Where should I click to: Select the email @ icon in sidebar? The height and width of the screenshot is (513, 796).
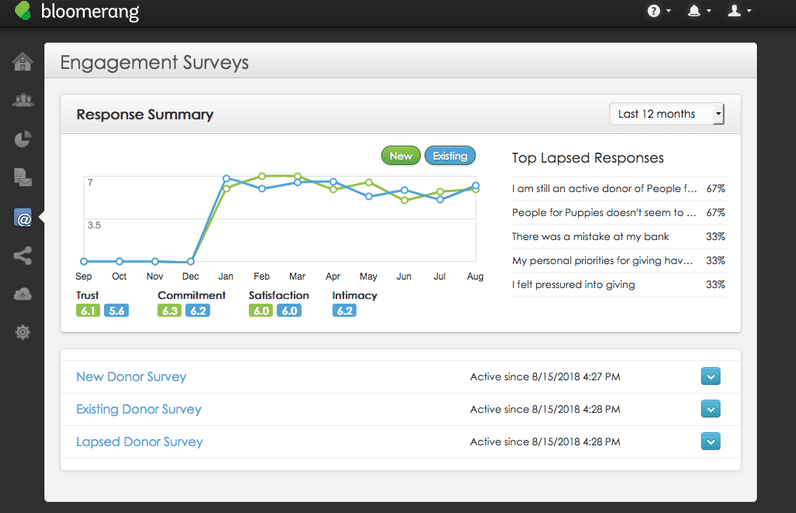(23, 217)
